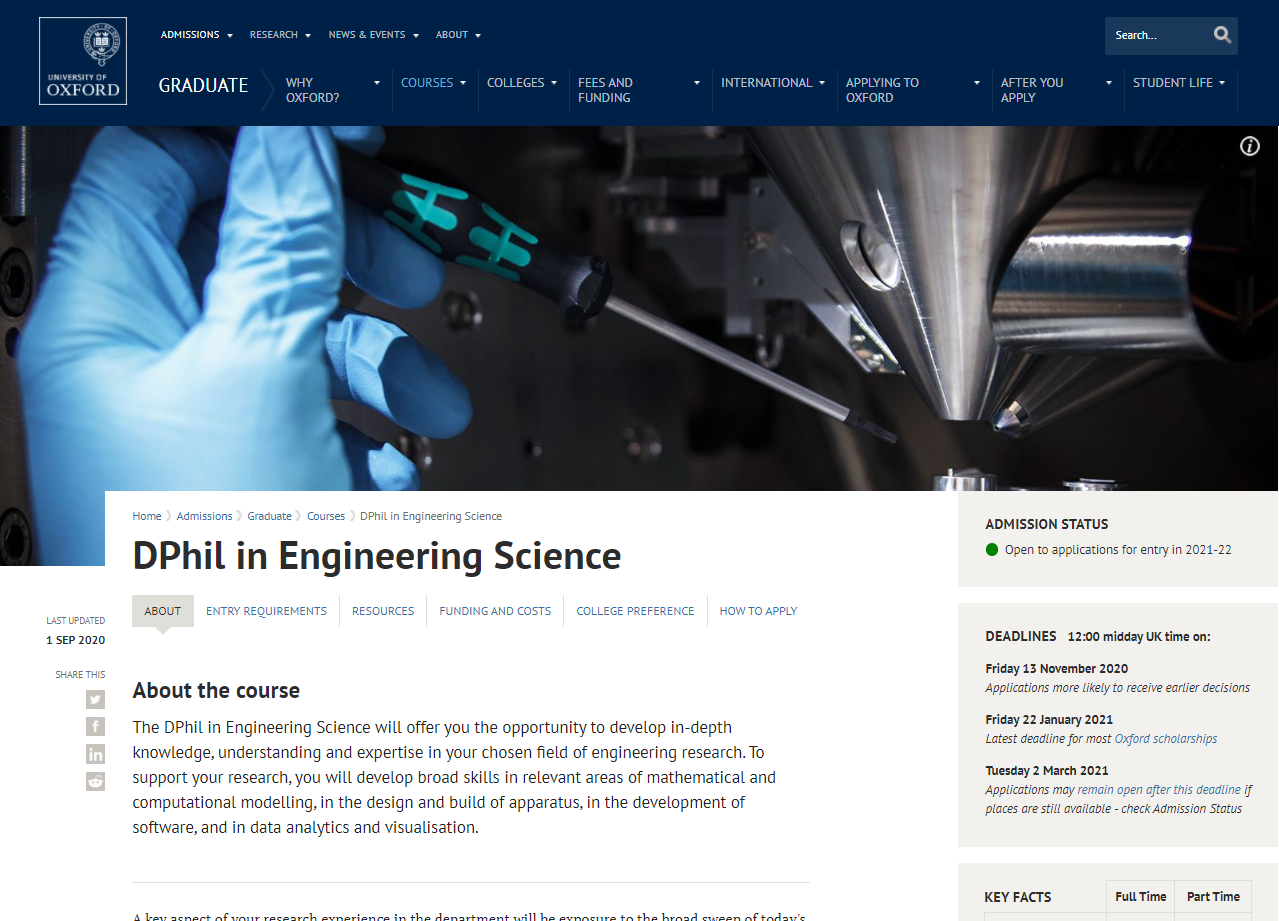This screenshot has width=1279, height=921.
Task: Click the Courses breadcrumb link
Action: (326, 516)
